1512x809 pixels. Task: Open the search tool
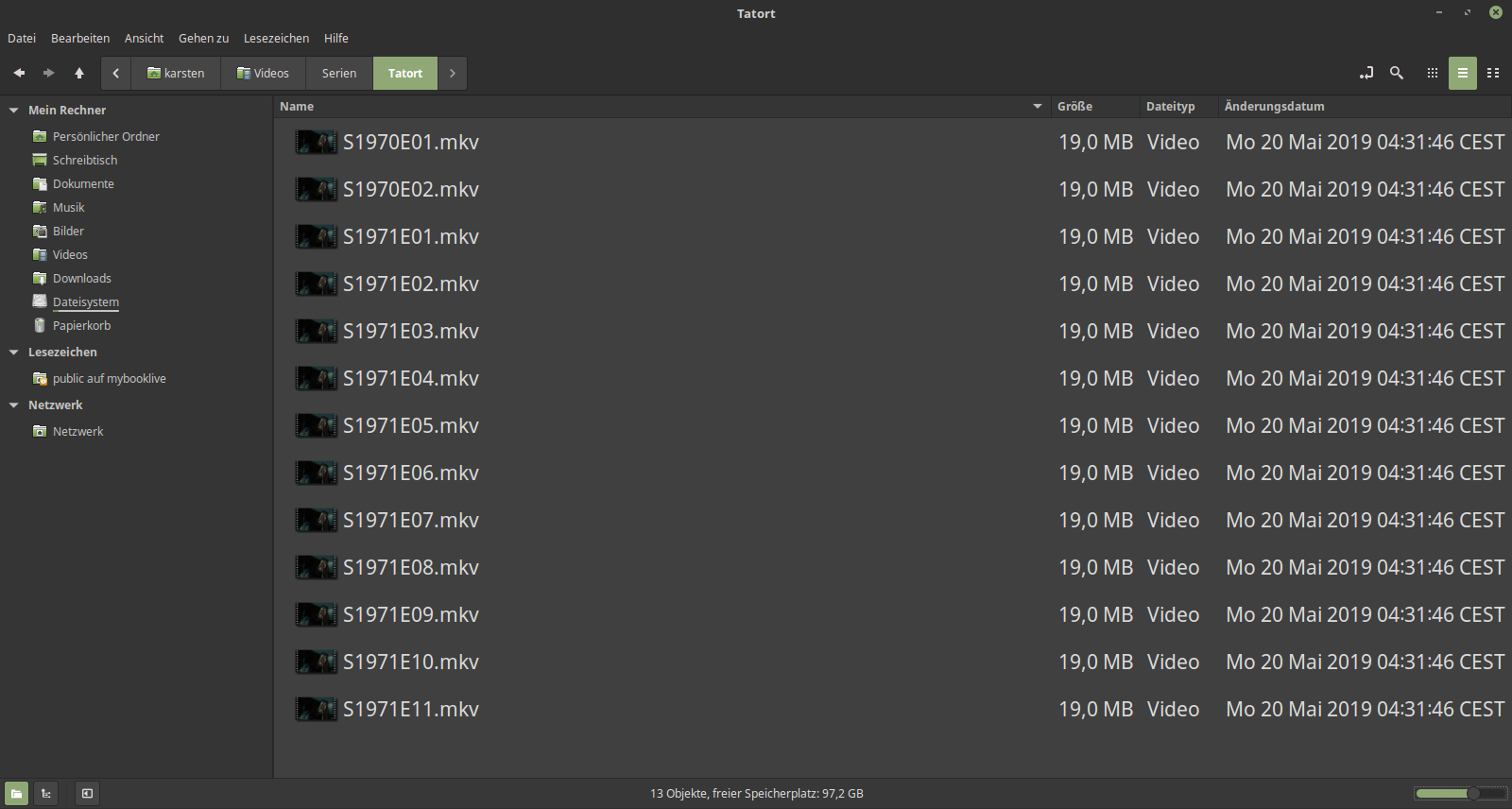[1397, 73]
